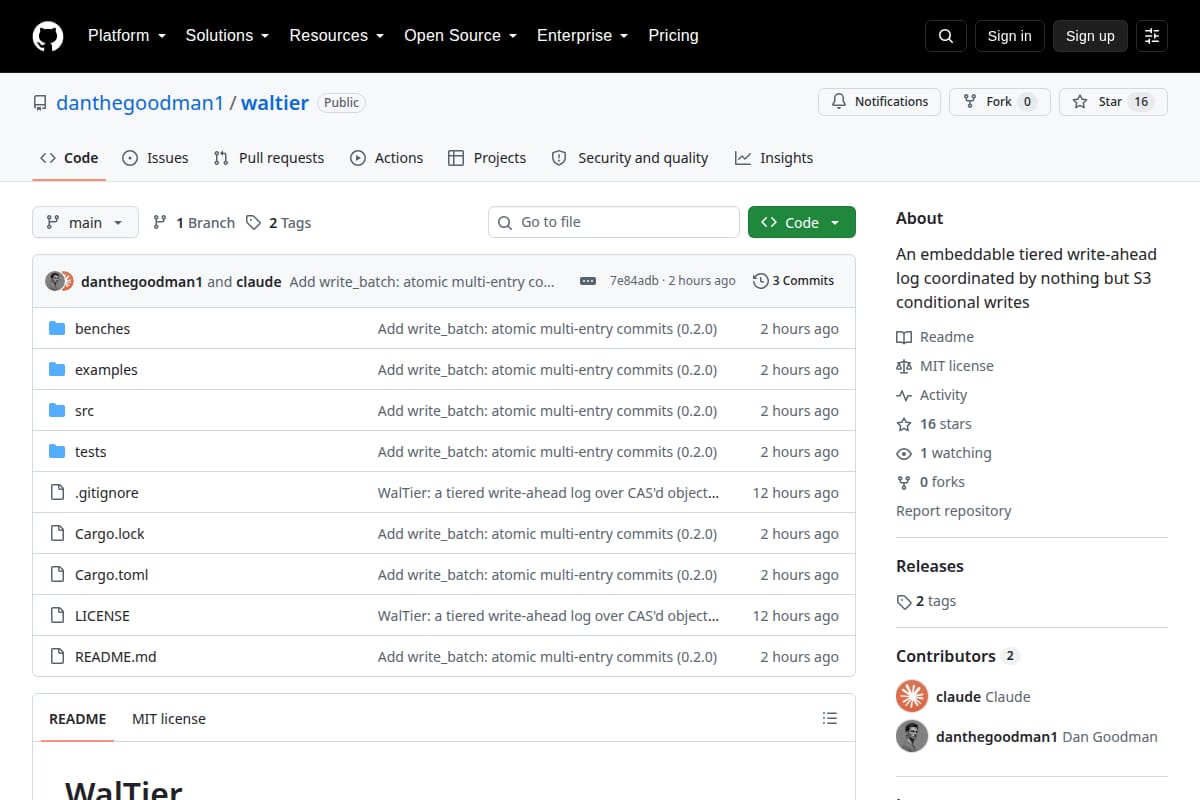Click the ellipsis commit message expander
1200x800 pixels.
588,281
